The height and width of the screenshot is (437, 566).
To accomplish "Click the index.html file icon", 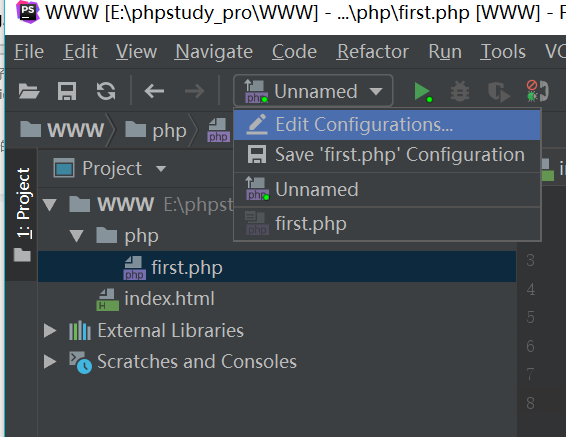I will [108, 300].
